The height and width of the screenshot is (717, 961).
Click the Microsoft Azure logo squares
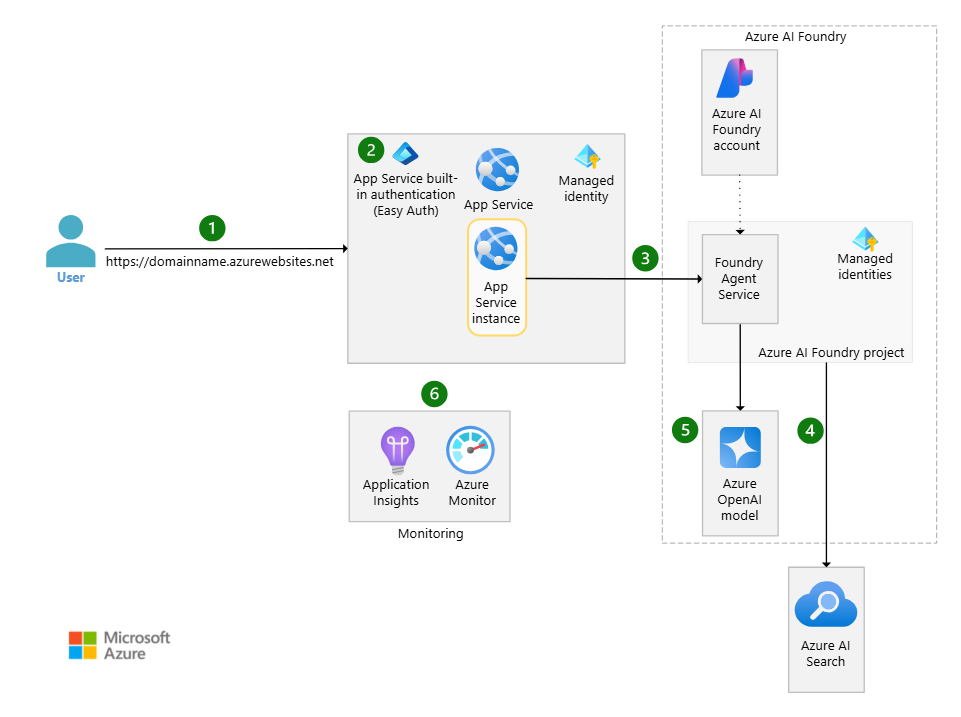(83, 645)
